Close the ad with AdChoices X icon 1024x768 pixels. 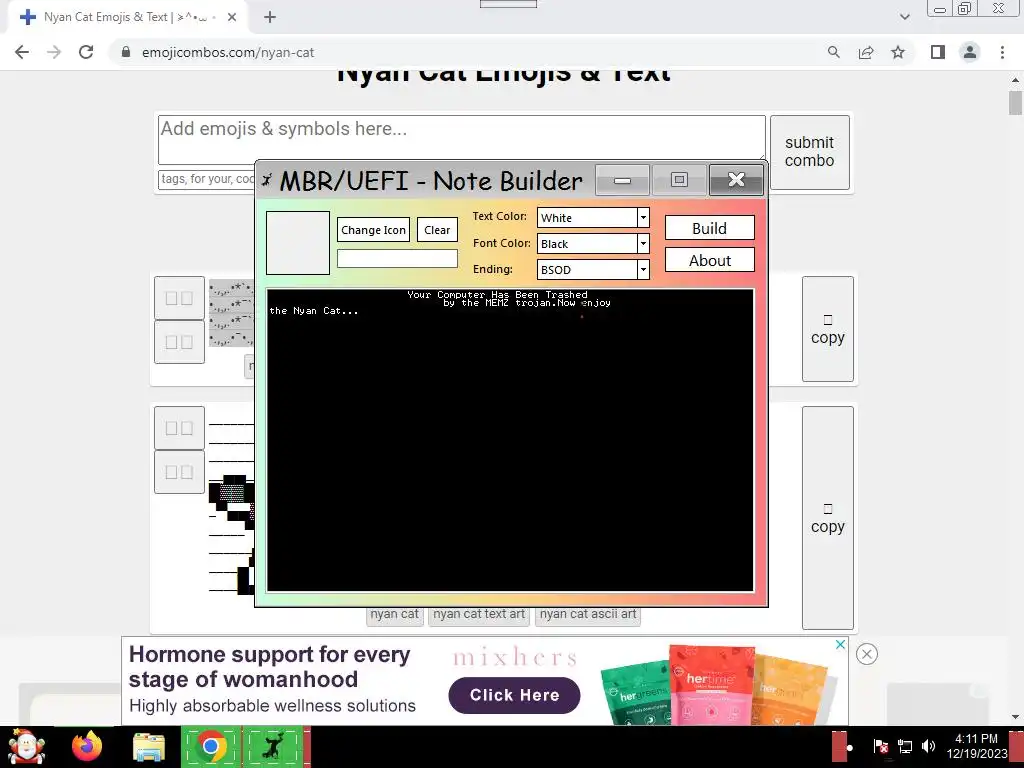[840, 645]
